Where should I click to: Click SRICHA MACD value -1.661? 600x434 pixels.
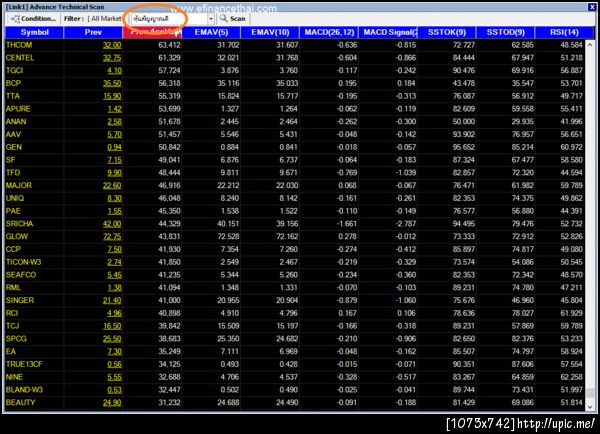pyautogui.click(x=346, y=224)
